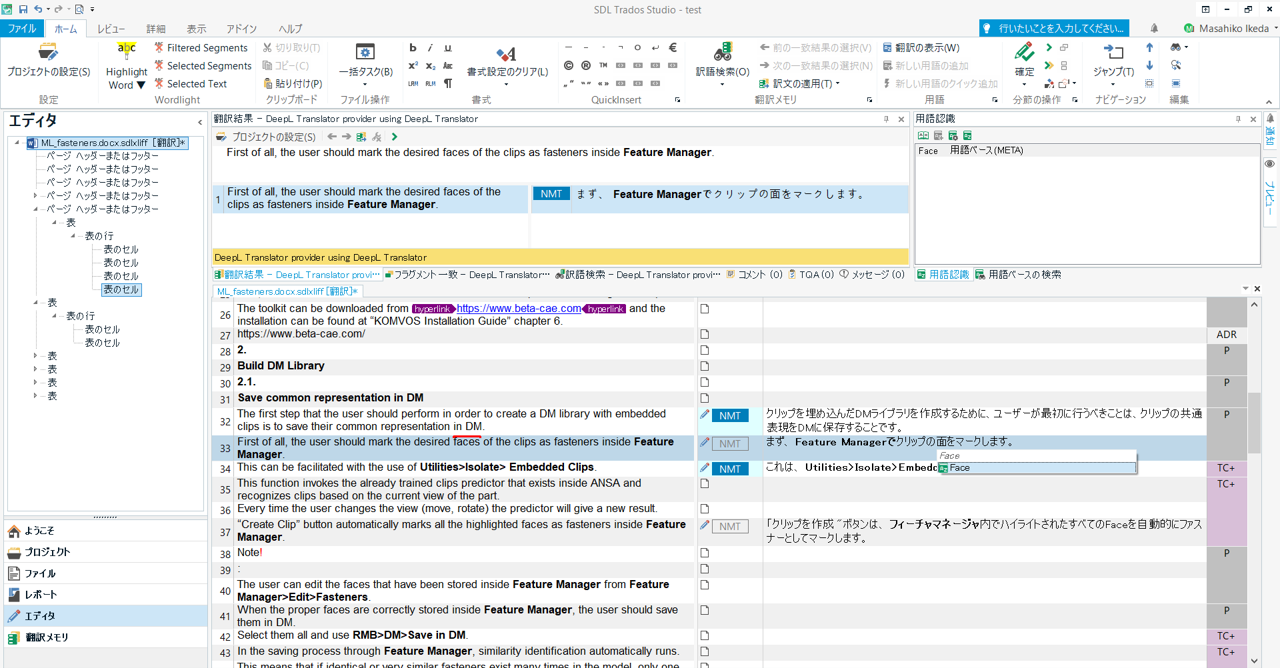This screenshot has width=1280, height=668.
Task: Switch to the 用語ベースの検索 tab
Action: tap(1018, 274)
